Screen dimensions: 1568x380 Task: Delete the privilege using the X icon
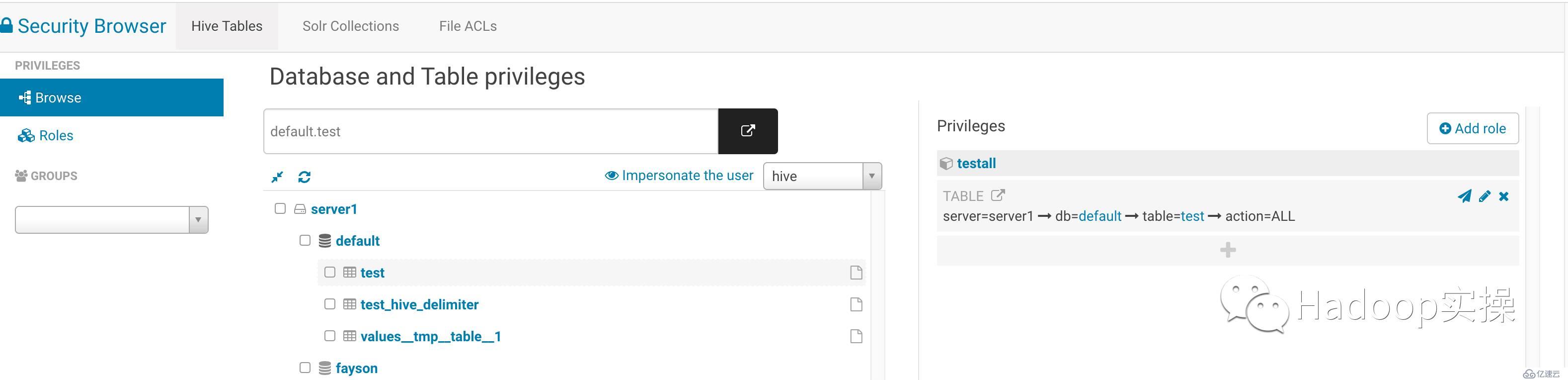[1503, 196]
